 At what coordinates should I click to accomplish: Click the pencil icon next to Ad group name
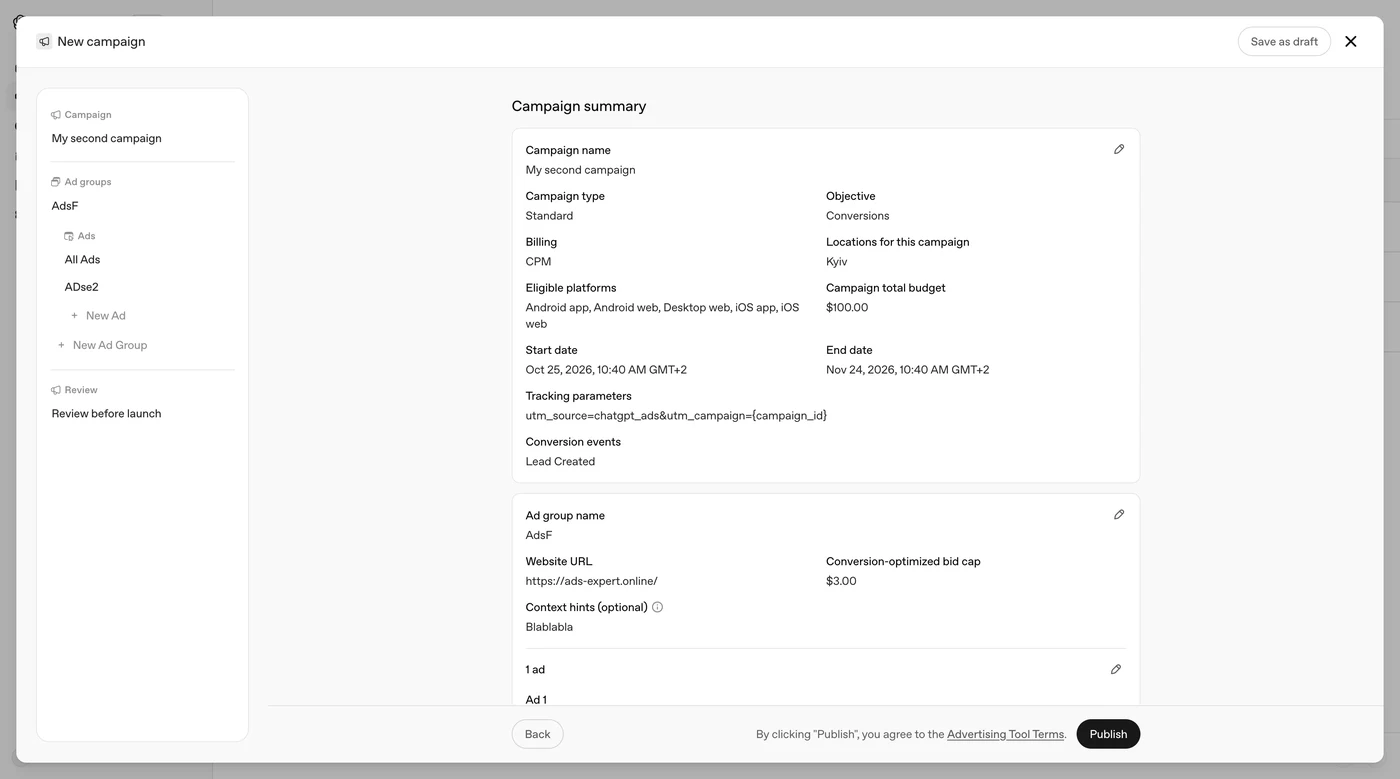tap(1119, 515)
